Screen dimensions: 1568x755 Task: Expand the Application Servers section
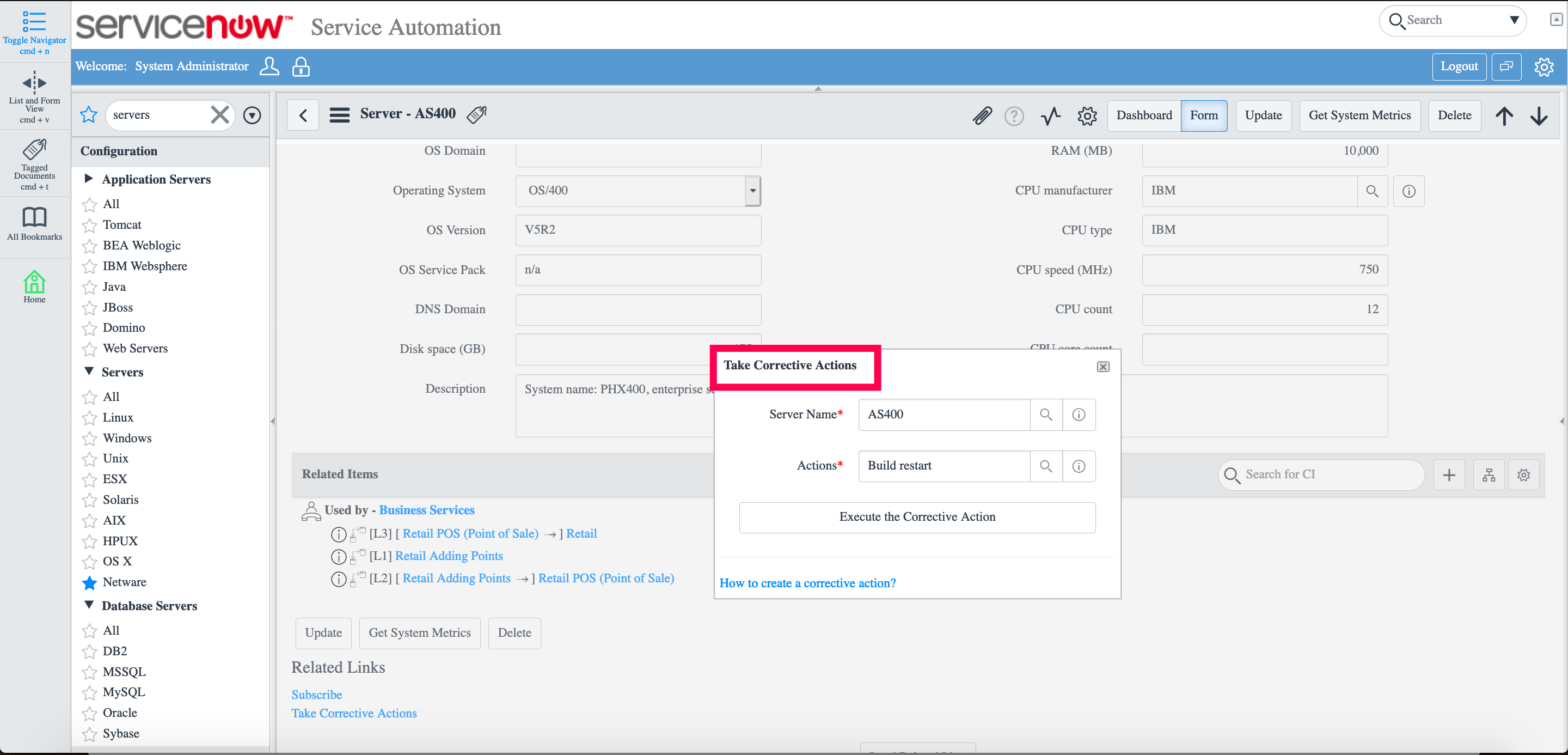[89, 179]
